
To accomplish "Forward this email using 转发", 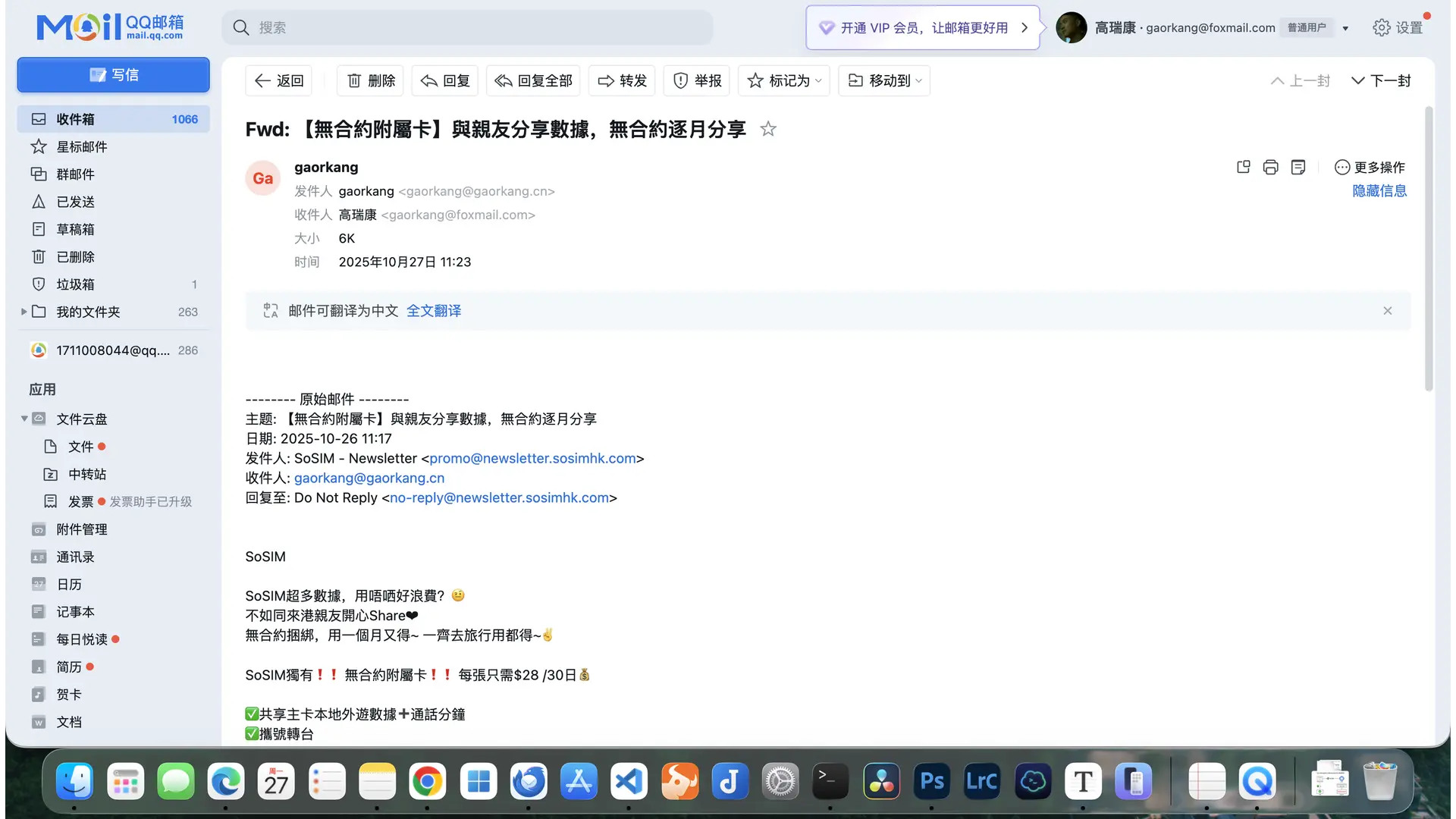I will point(622,80).
